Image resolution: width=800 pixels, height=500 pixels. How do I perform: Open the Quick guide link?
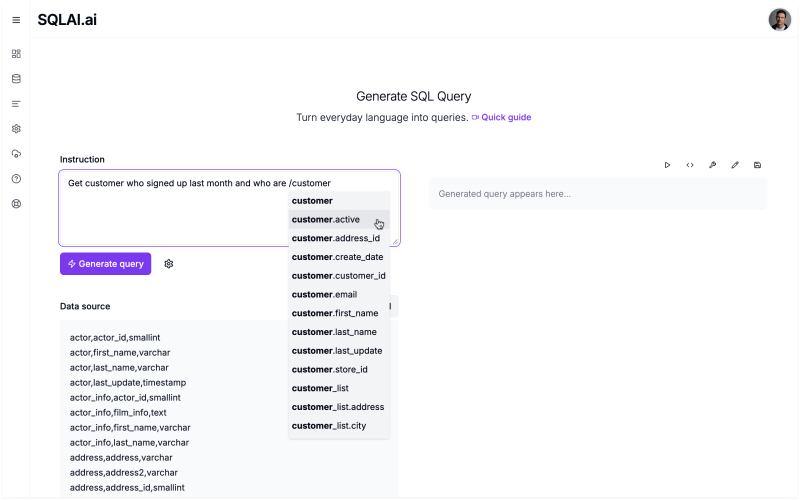point(502,117)
